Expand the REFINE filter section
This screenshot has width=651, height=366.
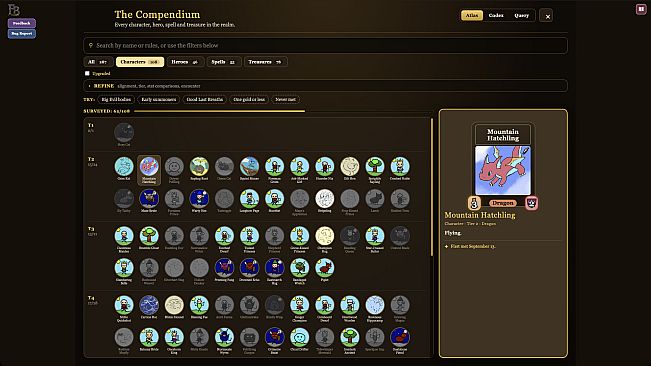coord(326,86)
